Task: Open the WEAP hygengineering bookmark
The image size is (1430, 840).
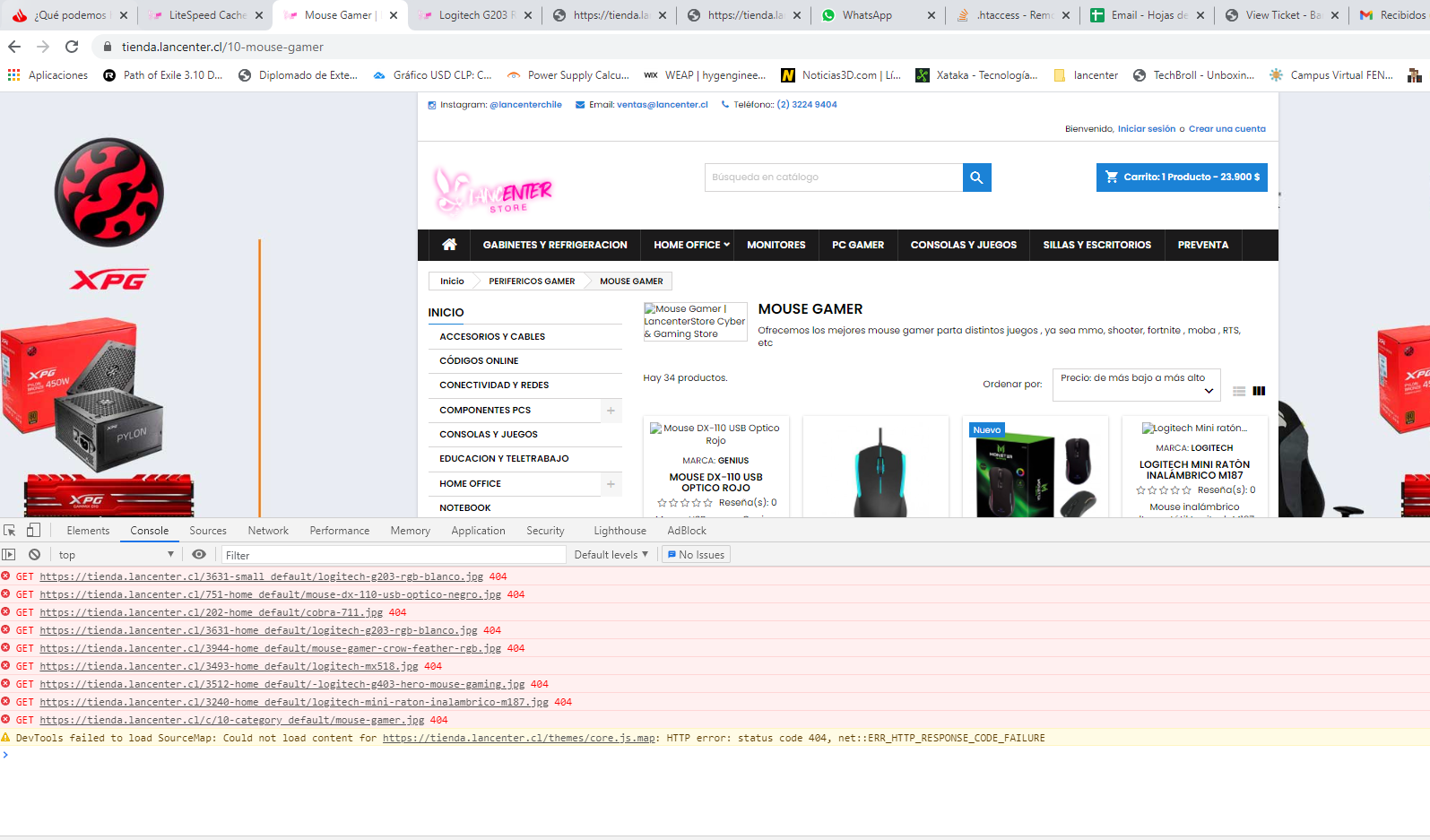Action: pyautogui.click(x=705, y=75)
